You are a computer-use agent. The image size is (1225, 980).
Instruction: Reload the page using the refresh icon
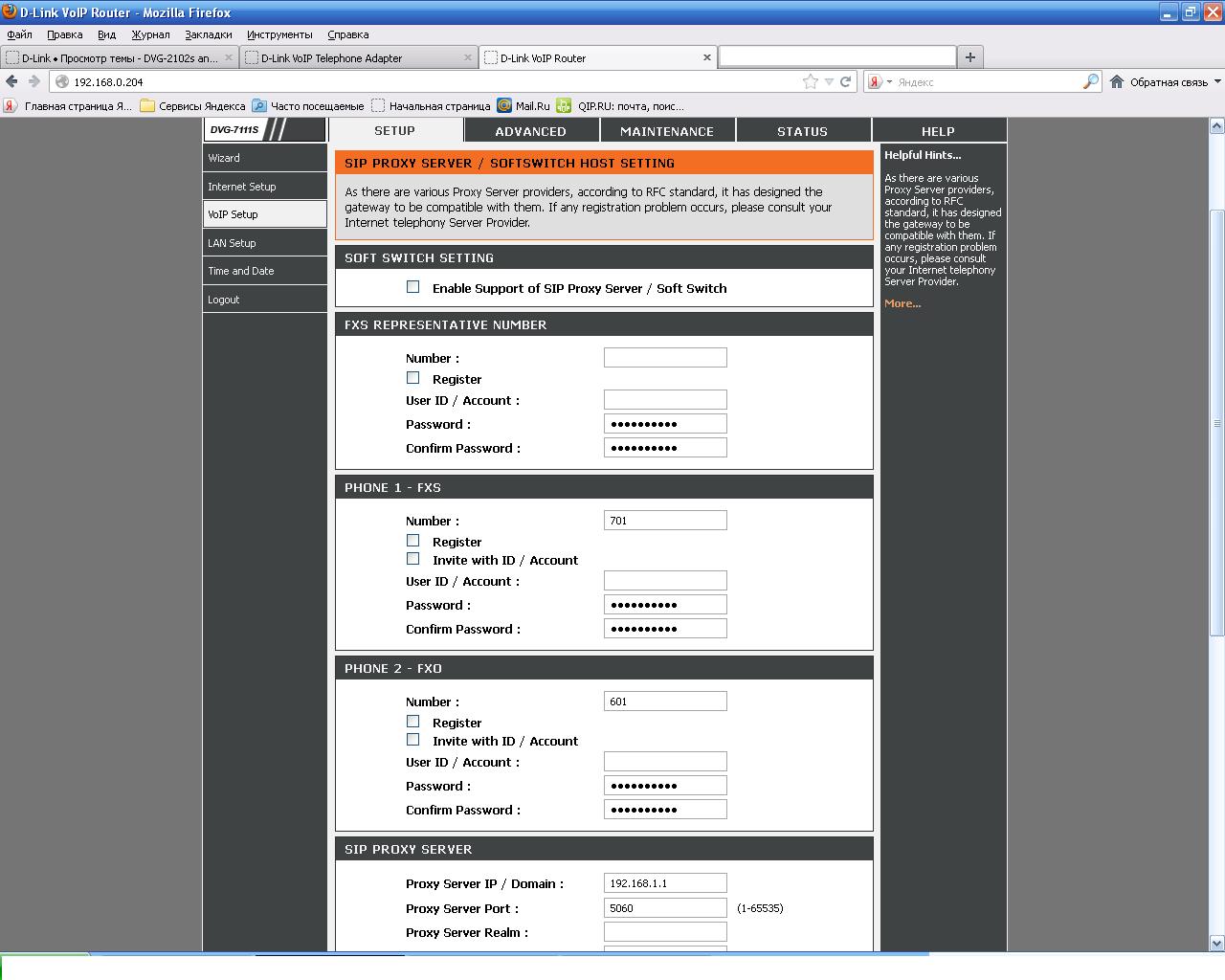pos(846,82)
